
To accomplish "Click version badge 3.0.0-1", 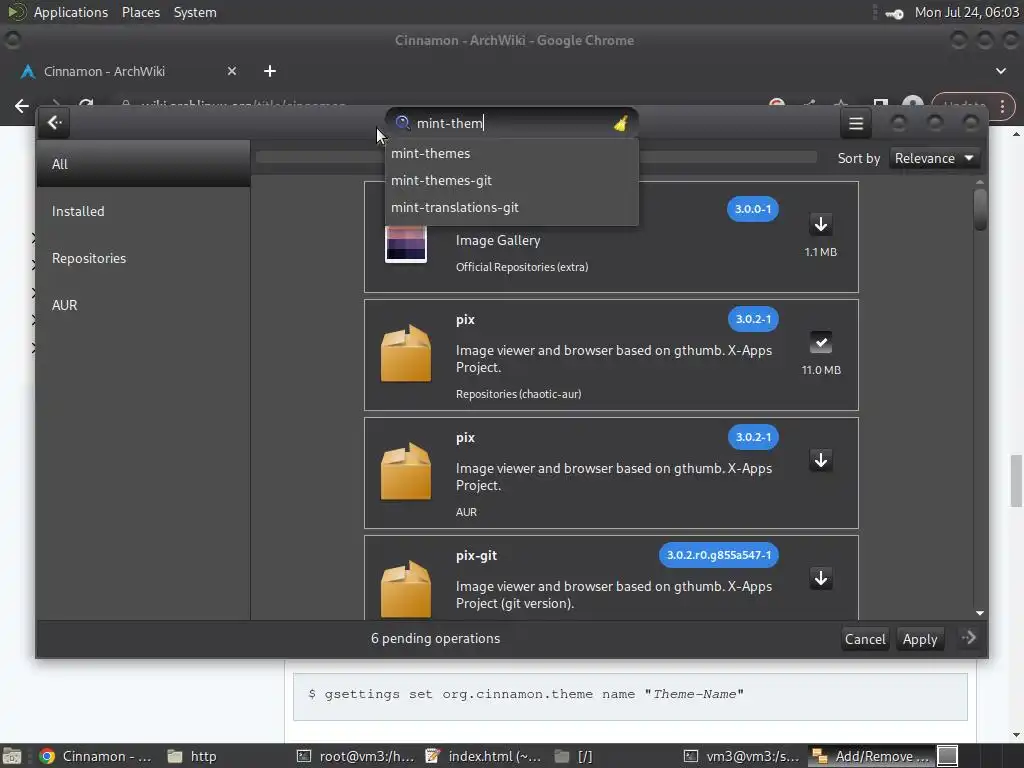I will [x=752, y=209].
